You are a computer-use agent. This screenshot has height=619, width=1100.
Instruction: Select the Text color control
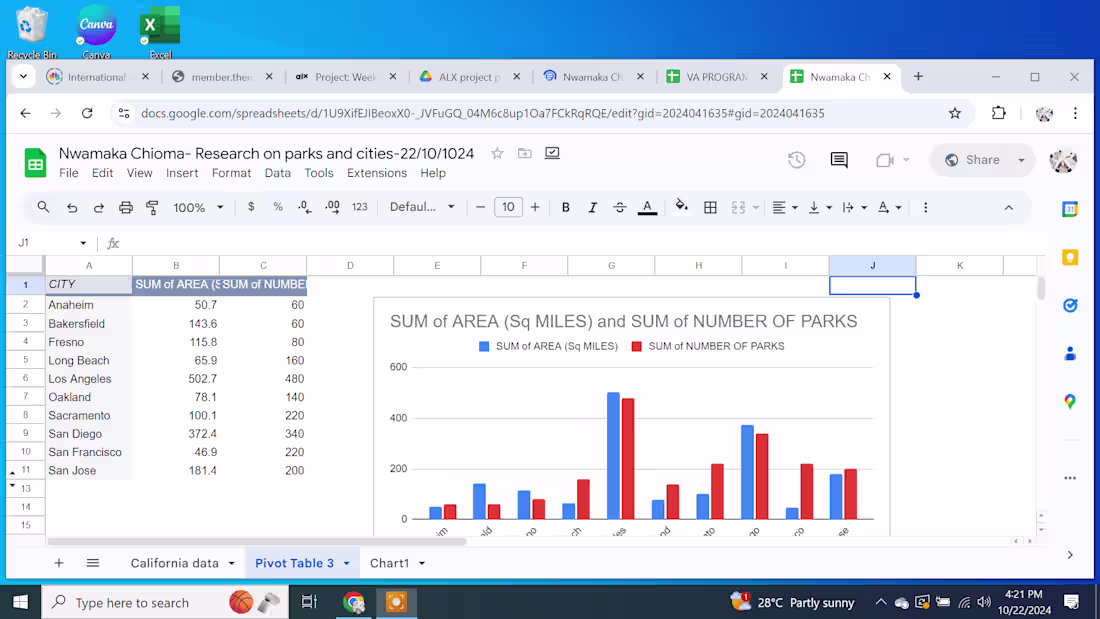[647, 207]
